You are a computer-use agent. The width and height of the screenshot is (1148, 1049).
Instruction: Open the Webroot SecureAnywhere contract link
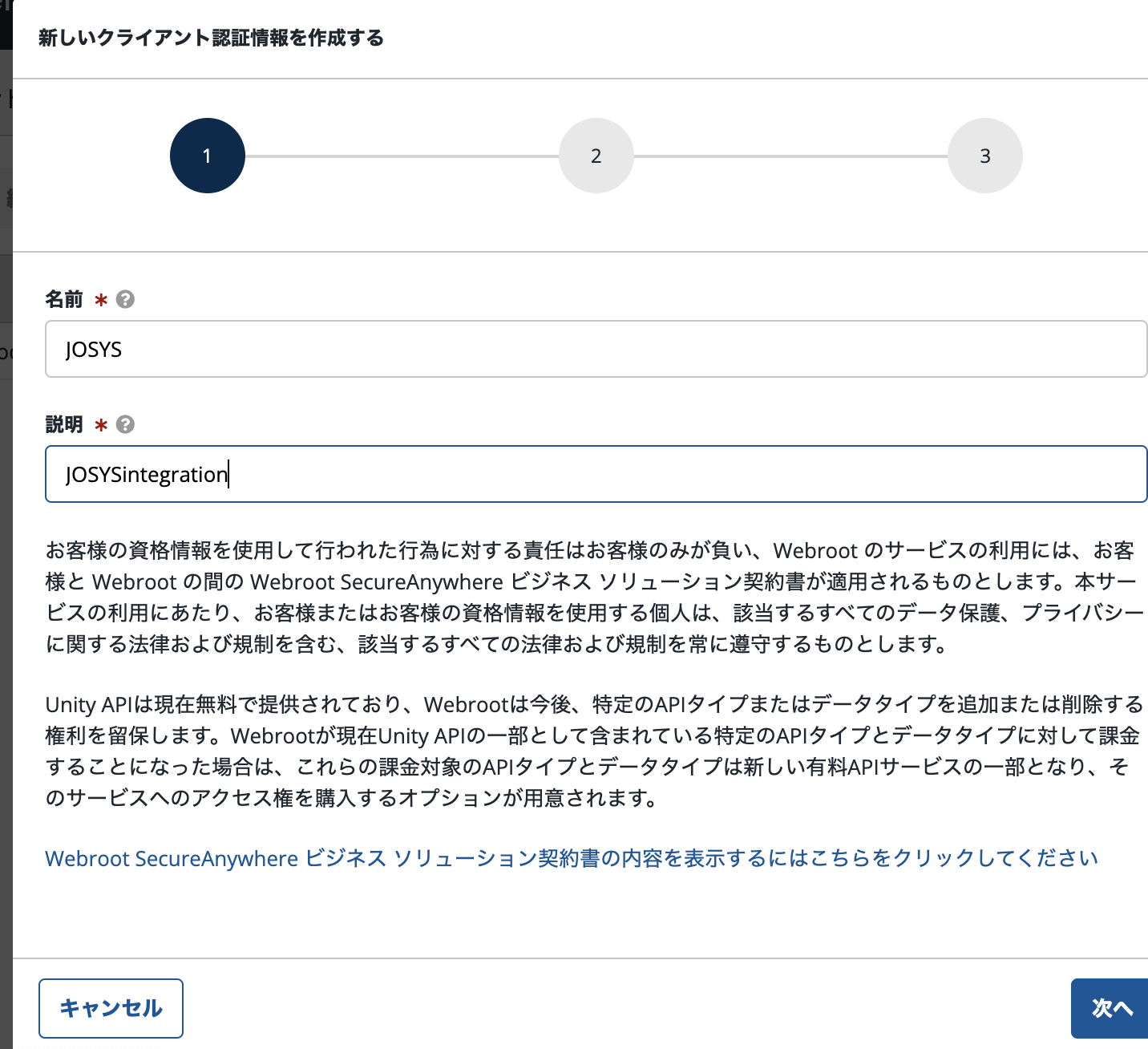coord(571,858)
